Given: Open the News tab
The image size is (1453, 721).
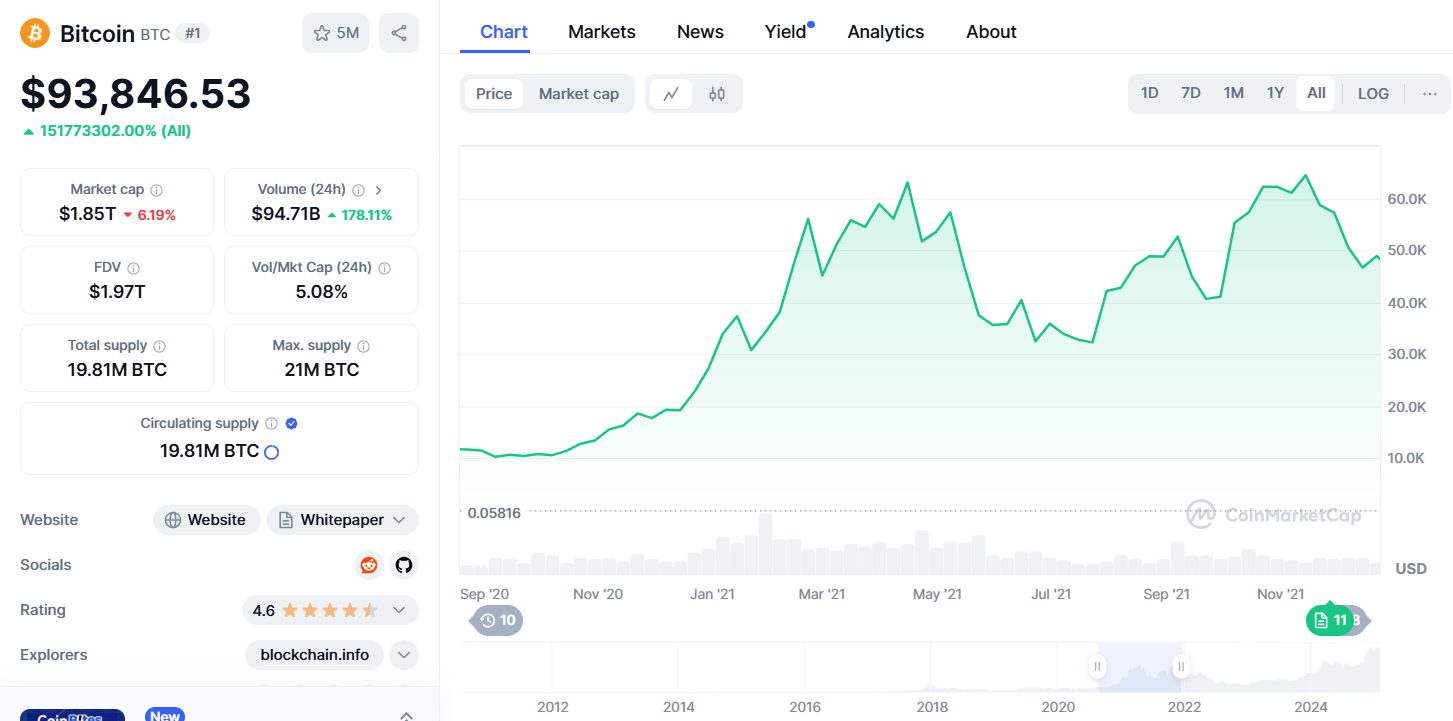Looking at the screenshot, I should (x=700, y=32).
